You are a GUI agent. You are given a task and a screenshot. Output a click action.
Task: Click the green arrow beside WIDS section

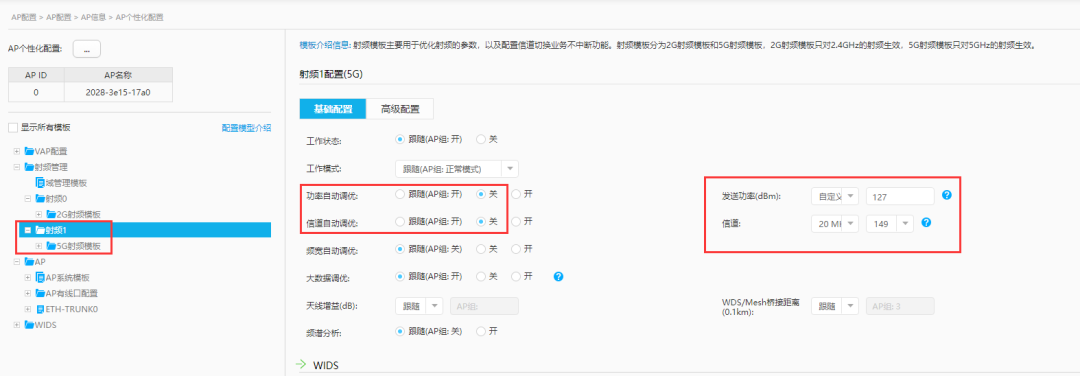point(300,364)
